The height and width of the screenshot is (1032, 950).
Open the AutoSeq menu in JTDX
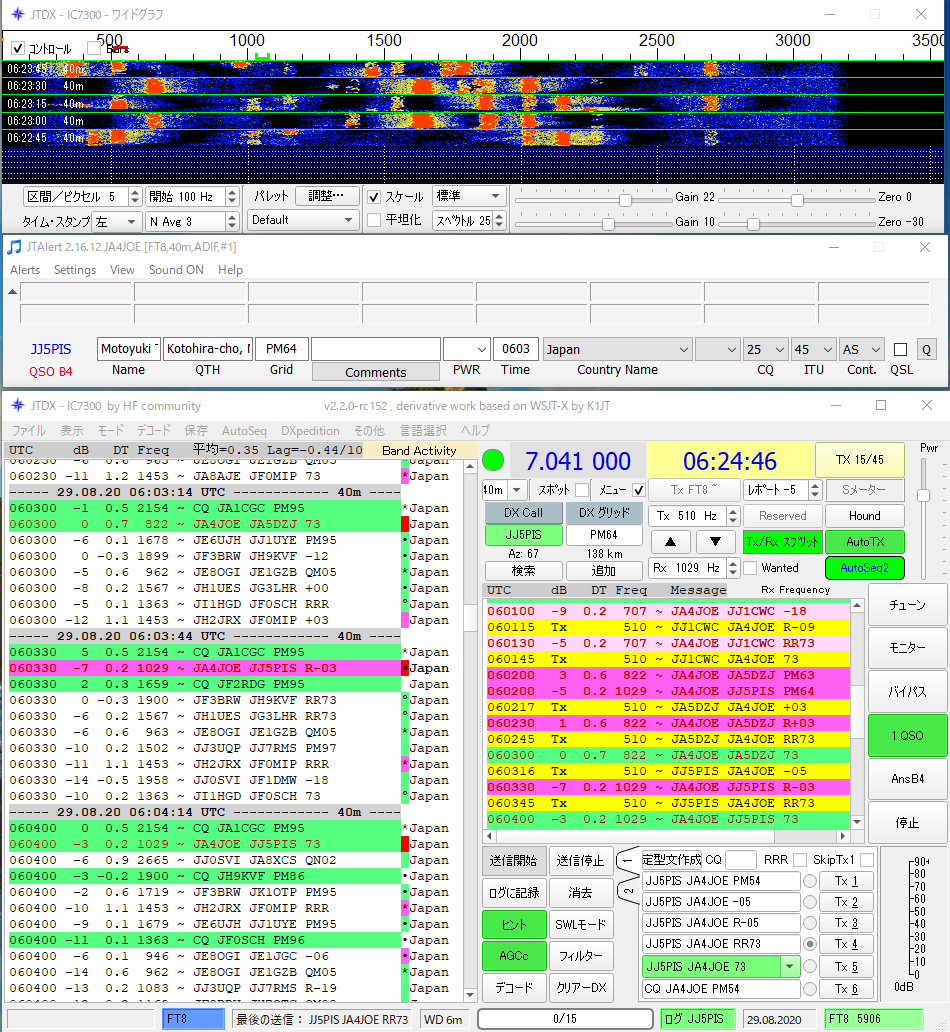tap(244, 430)
